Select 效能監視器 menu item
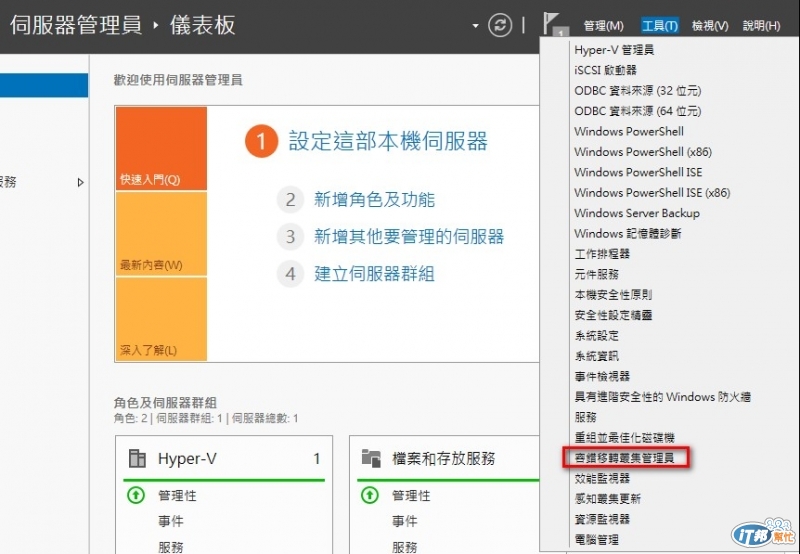This screenshot has height=554, width=800. pyautogui.click(x=602, y=478)
